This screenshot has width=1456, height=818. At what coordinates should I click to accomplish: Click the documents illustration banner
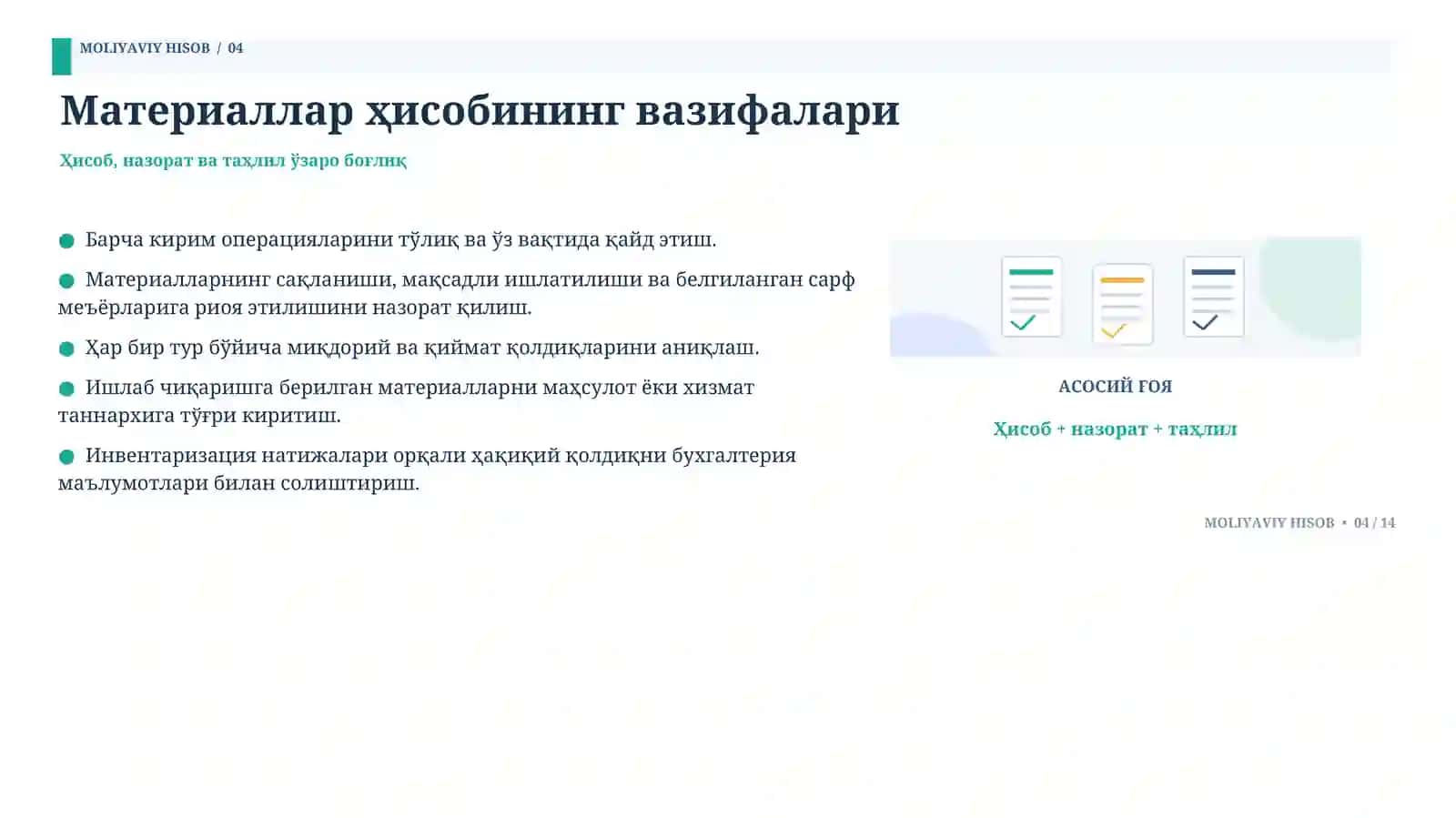click(x=1125, y=297)
